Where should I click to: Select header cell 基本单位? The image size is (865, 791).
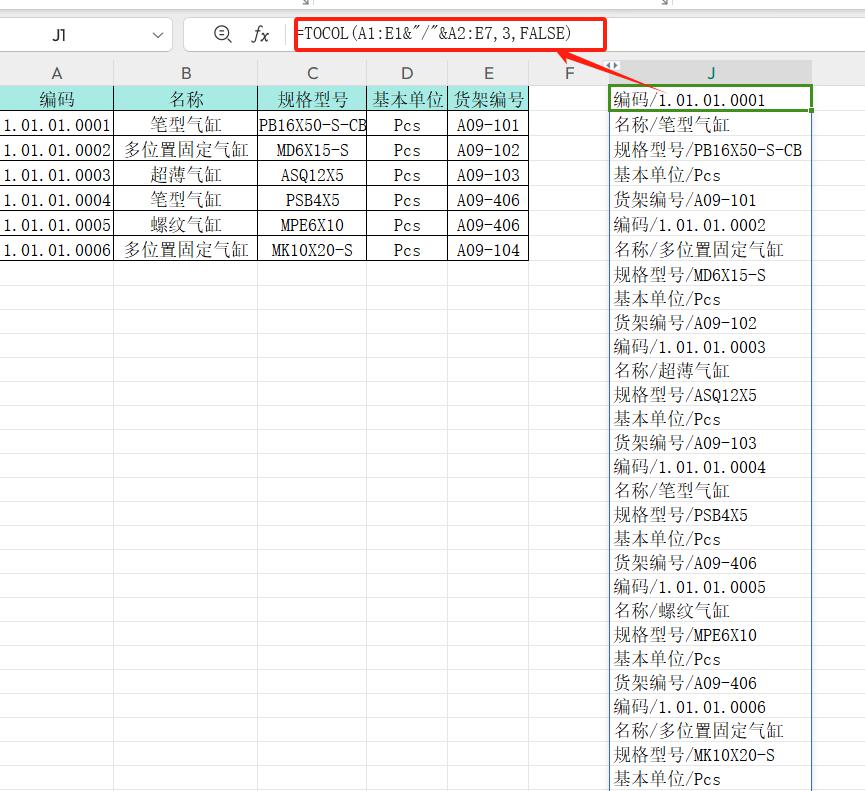(407, 99)
